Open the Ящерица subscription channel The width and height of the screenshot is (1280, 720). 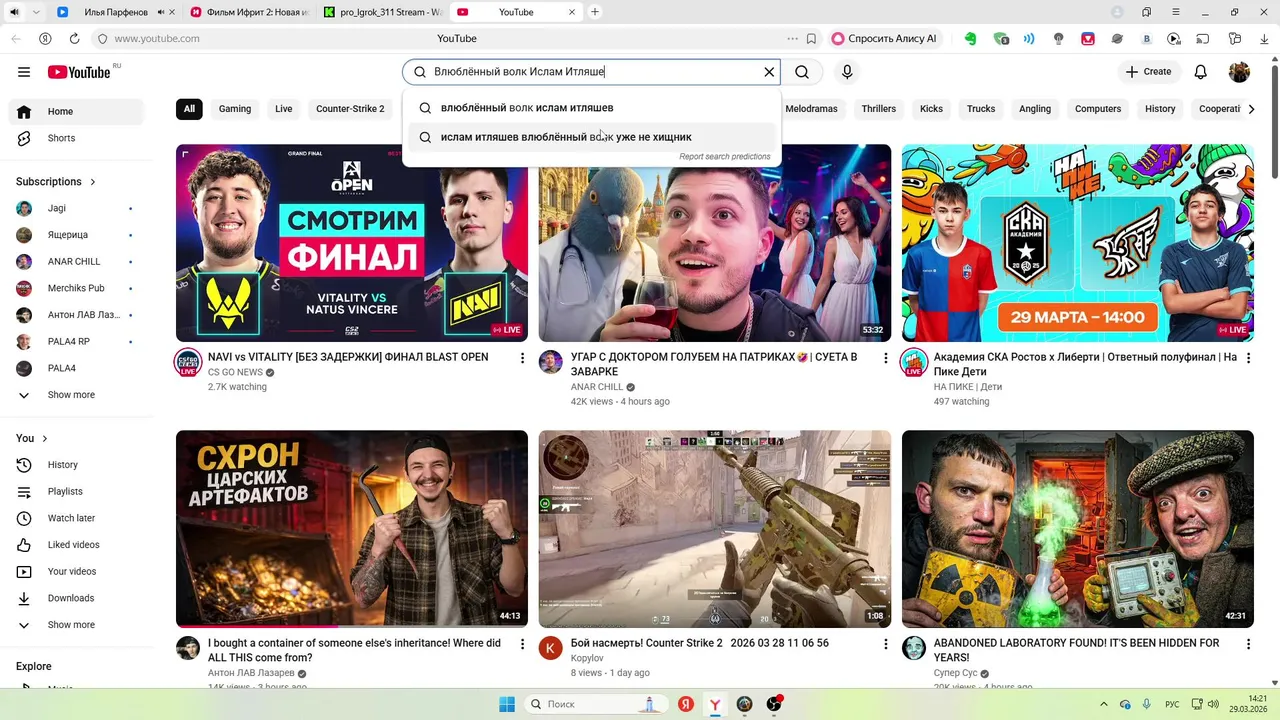(76, 235)
